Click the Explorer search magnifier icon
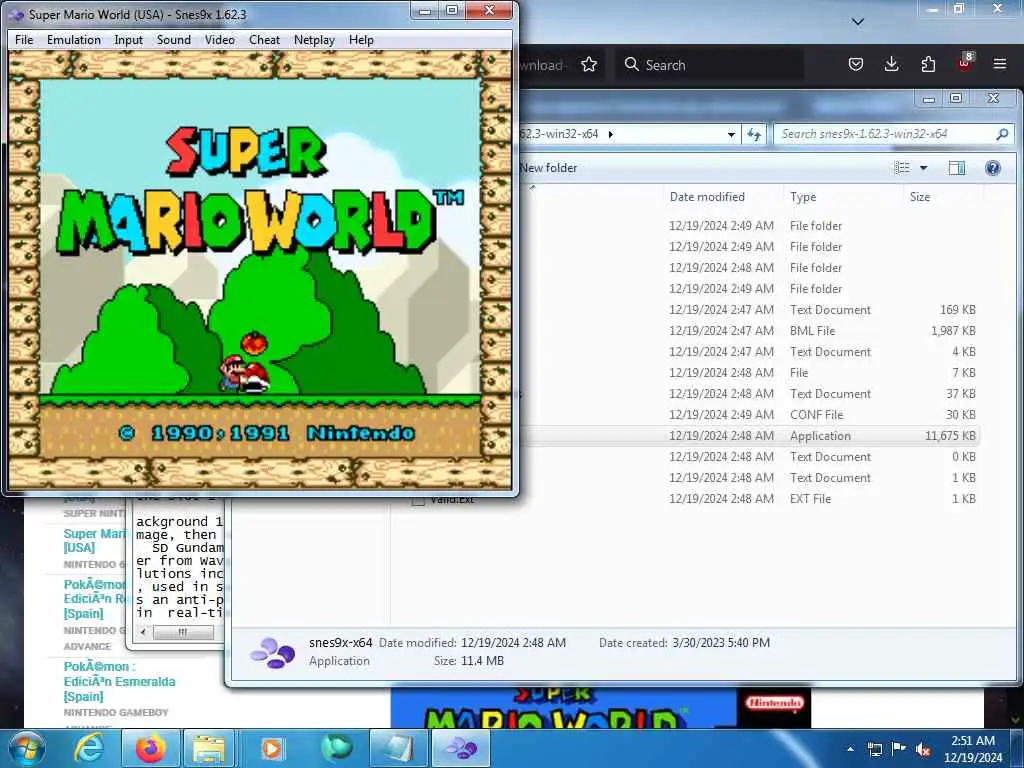The image size is (1024, 768). pos(1002,134)
